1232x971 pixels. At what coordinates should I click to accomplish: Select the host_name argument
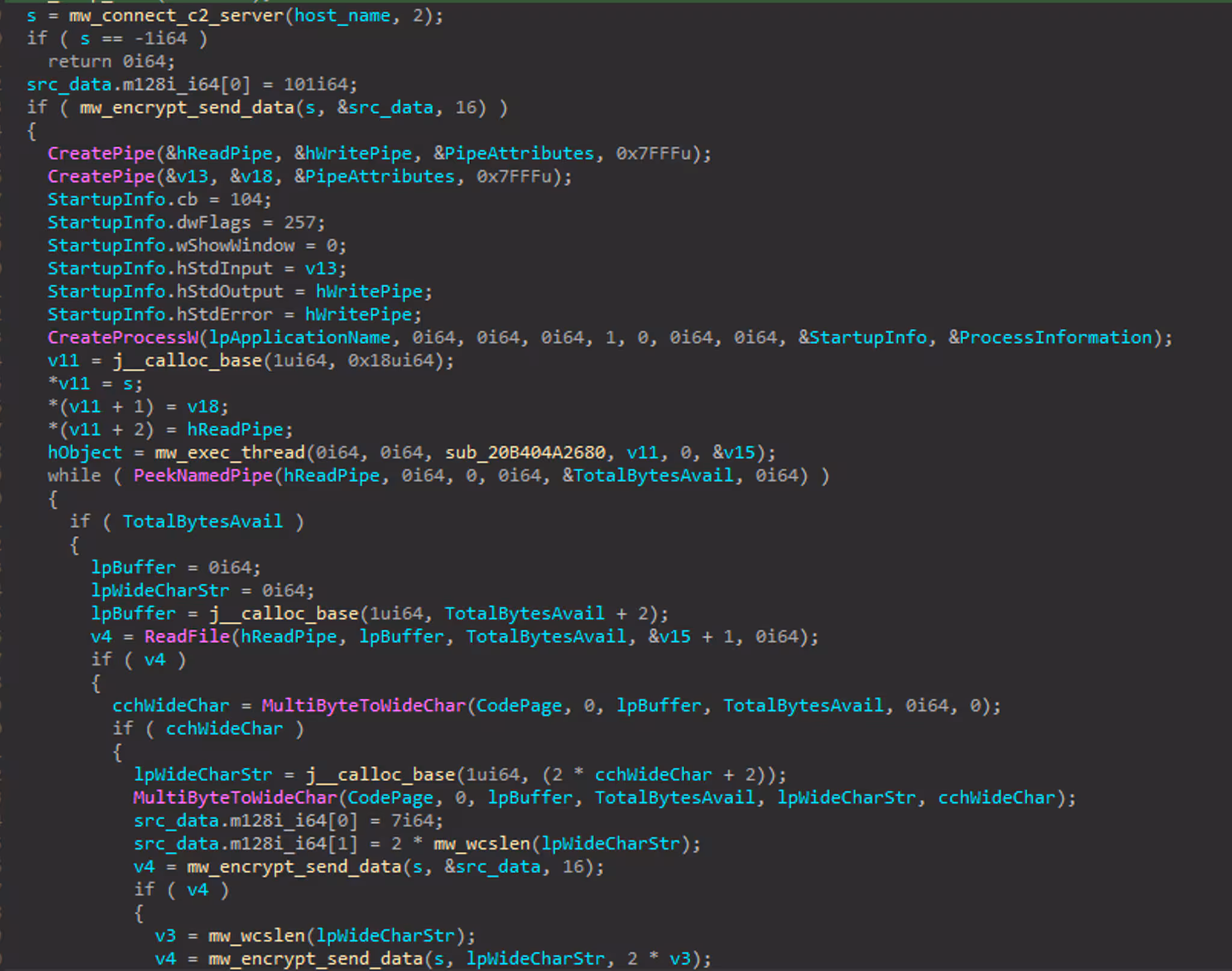click(x=342, y=16)
